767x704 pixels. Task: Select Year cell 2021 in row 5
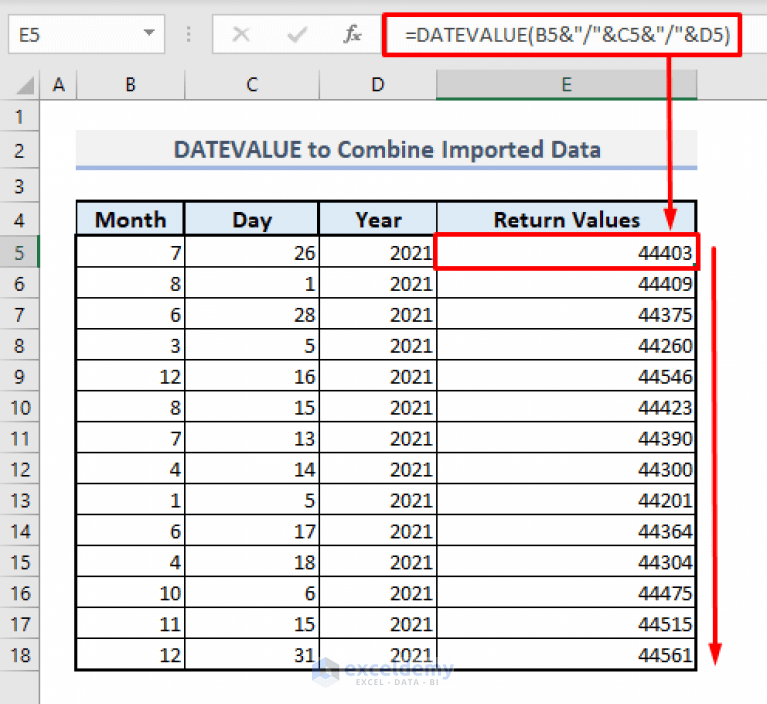(x=378, y=252)
